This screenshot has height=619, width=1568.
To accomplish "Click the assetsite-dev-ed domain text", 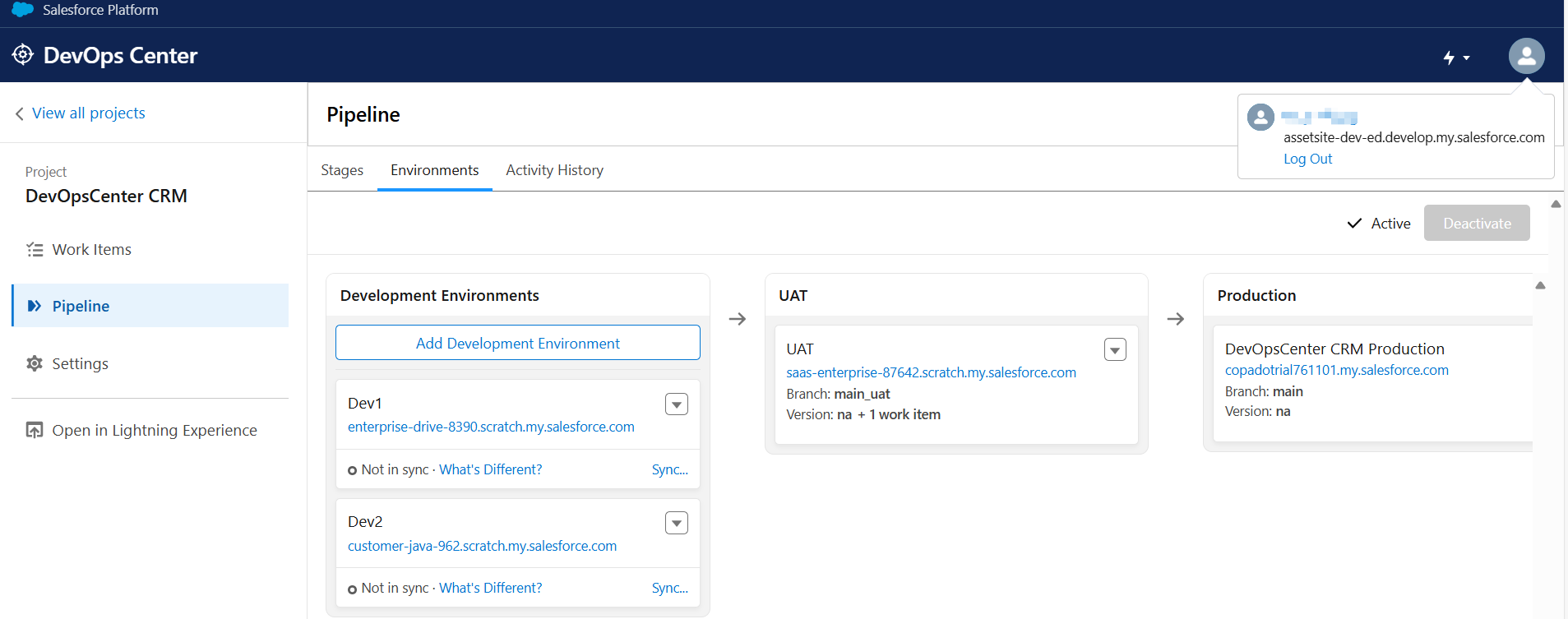I will tap(1414, 137).
